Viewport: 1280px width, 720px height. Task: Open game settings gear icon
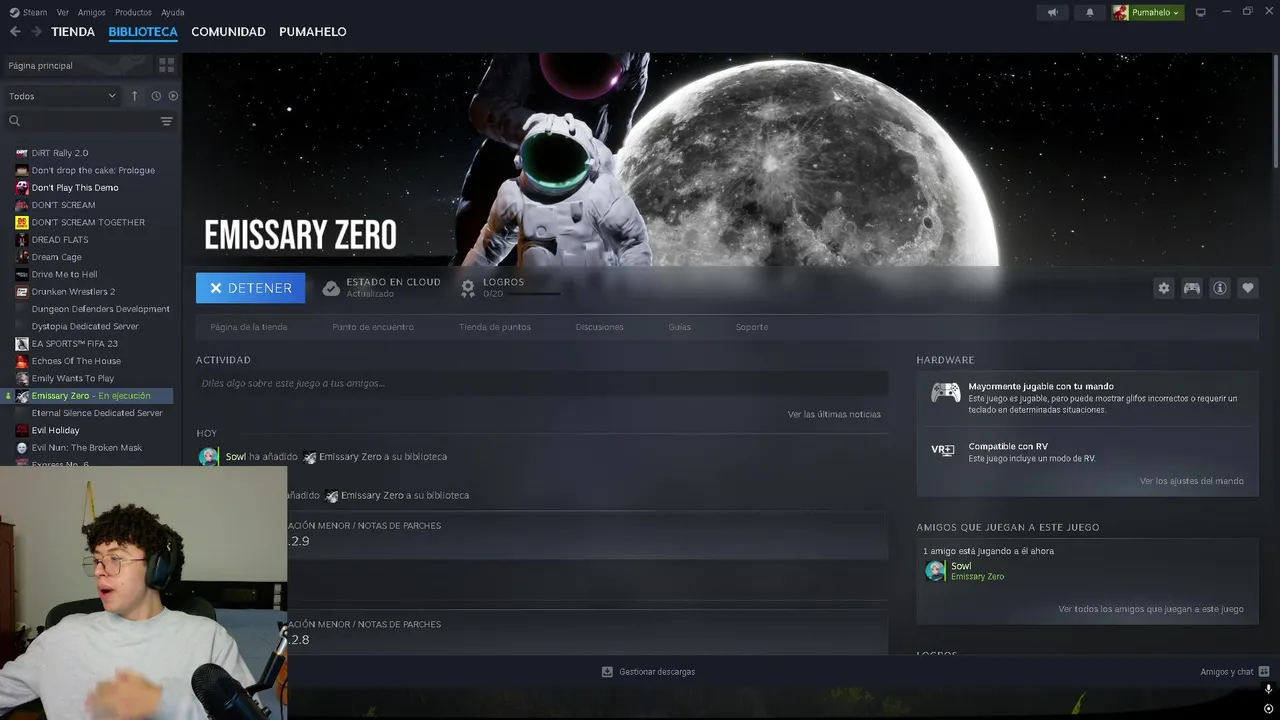(1164, 288)
